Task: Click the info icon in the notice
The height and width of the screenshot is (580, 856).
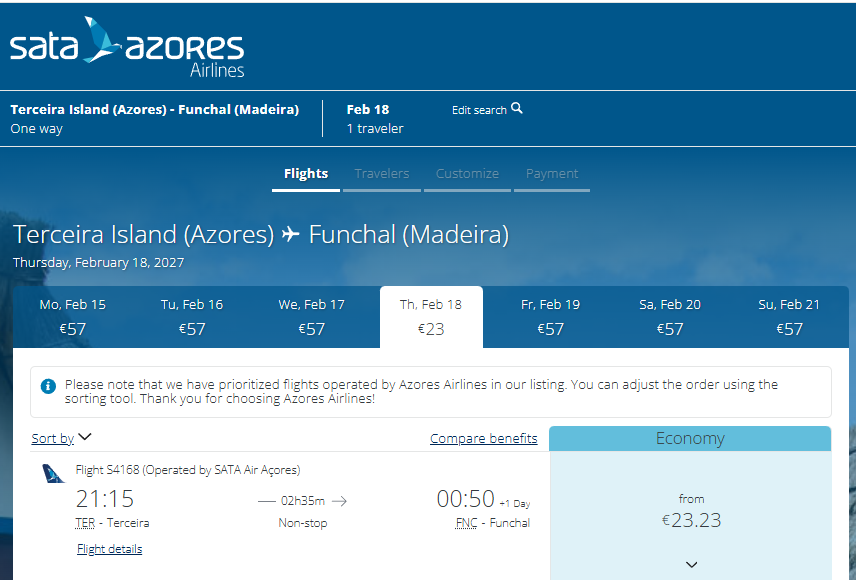Action: point(48,386)
